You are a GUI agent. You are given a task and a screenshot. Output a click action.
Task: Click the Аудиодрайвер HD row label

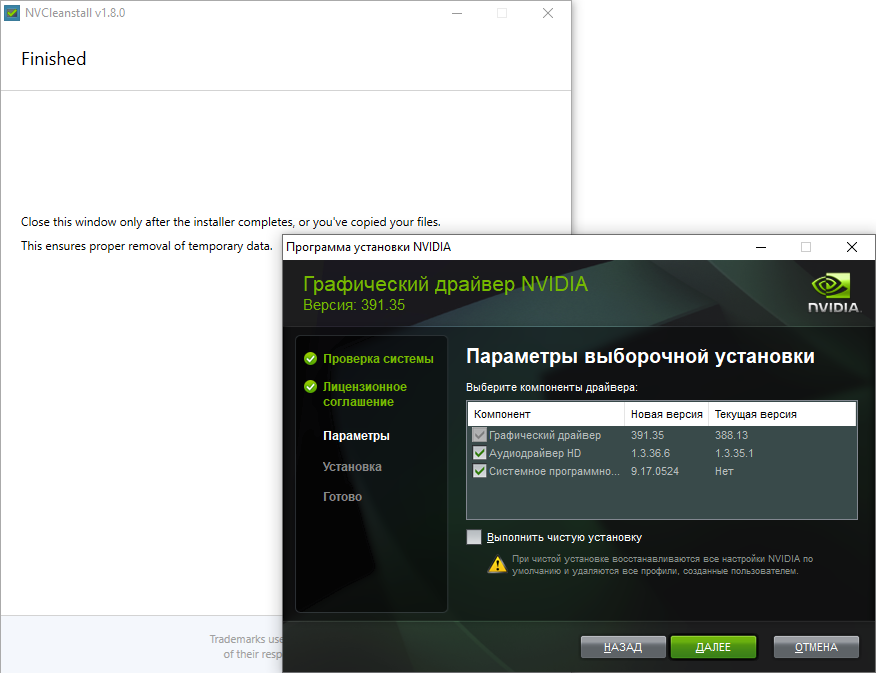(535, 453)
